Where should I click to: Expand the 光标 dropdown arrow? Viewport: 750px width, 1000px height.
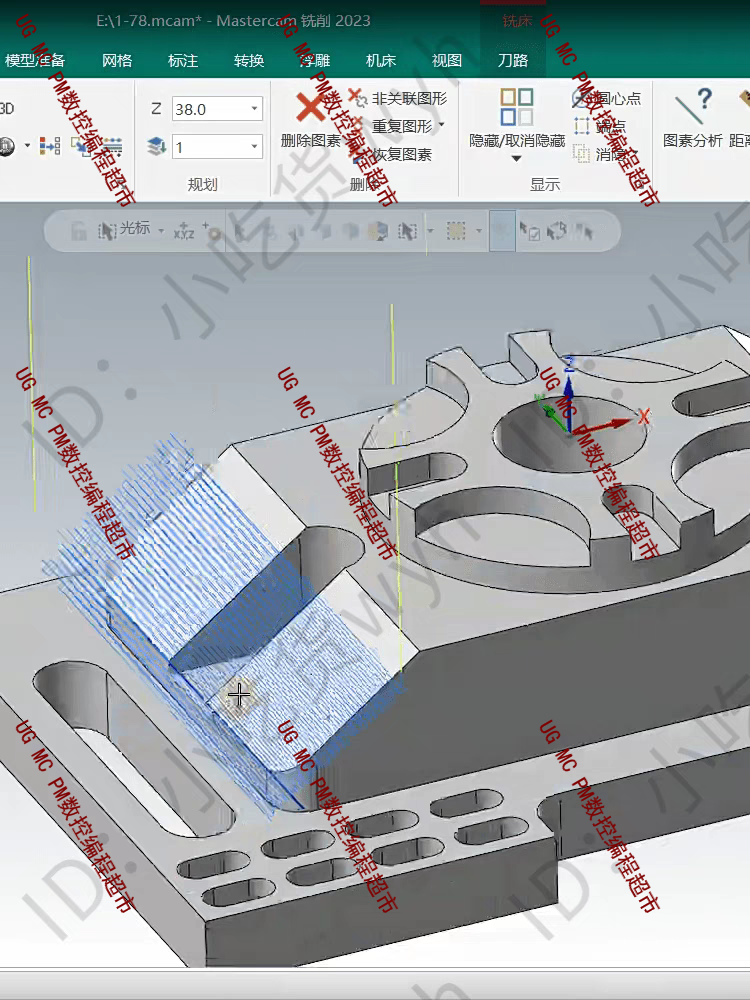161,231
